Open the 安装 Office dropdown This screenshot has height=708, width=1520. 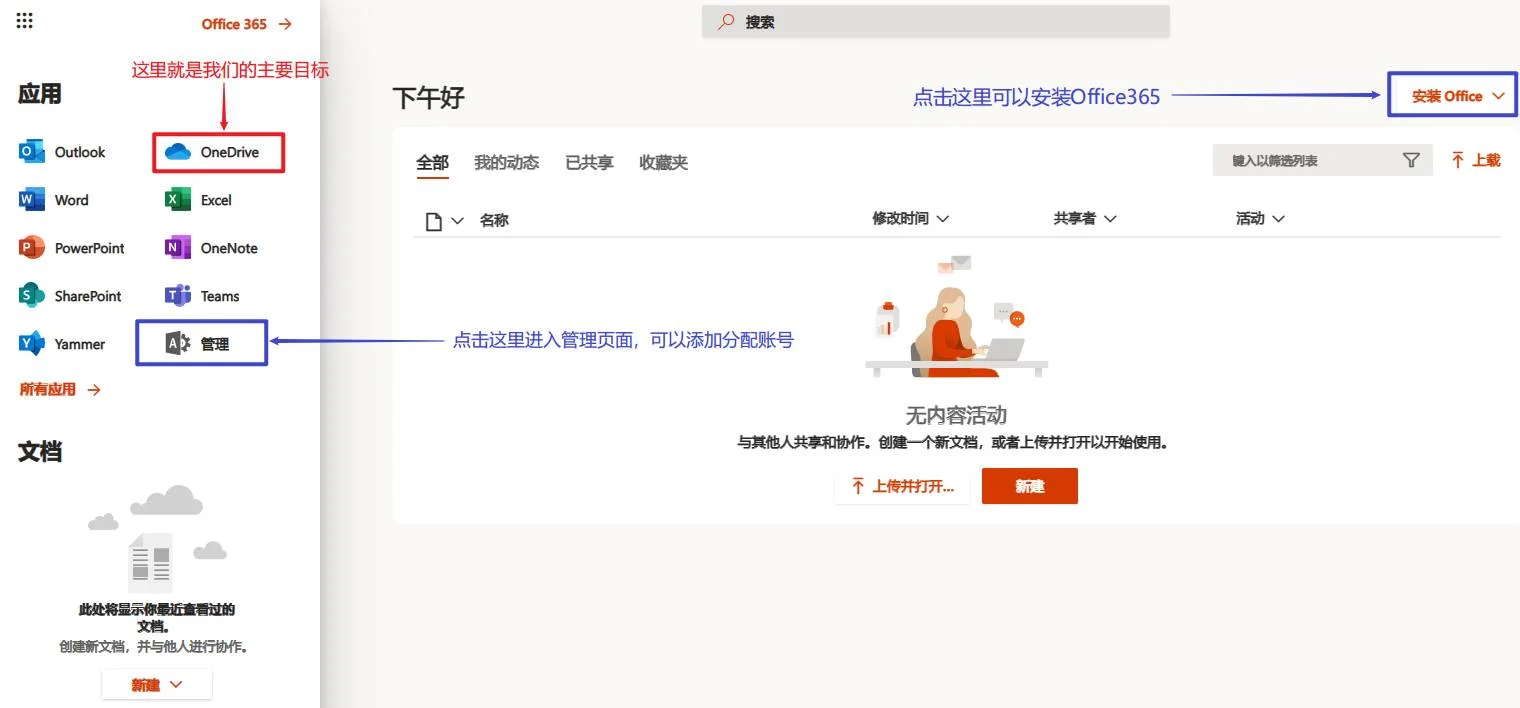pyautogui.click(x=1452, y=96)
